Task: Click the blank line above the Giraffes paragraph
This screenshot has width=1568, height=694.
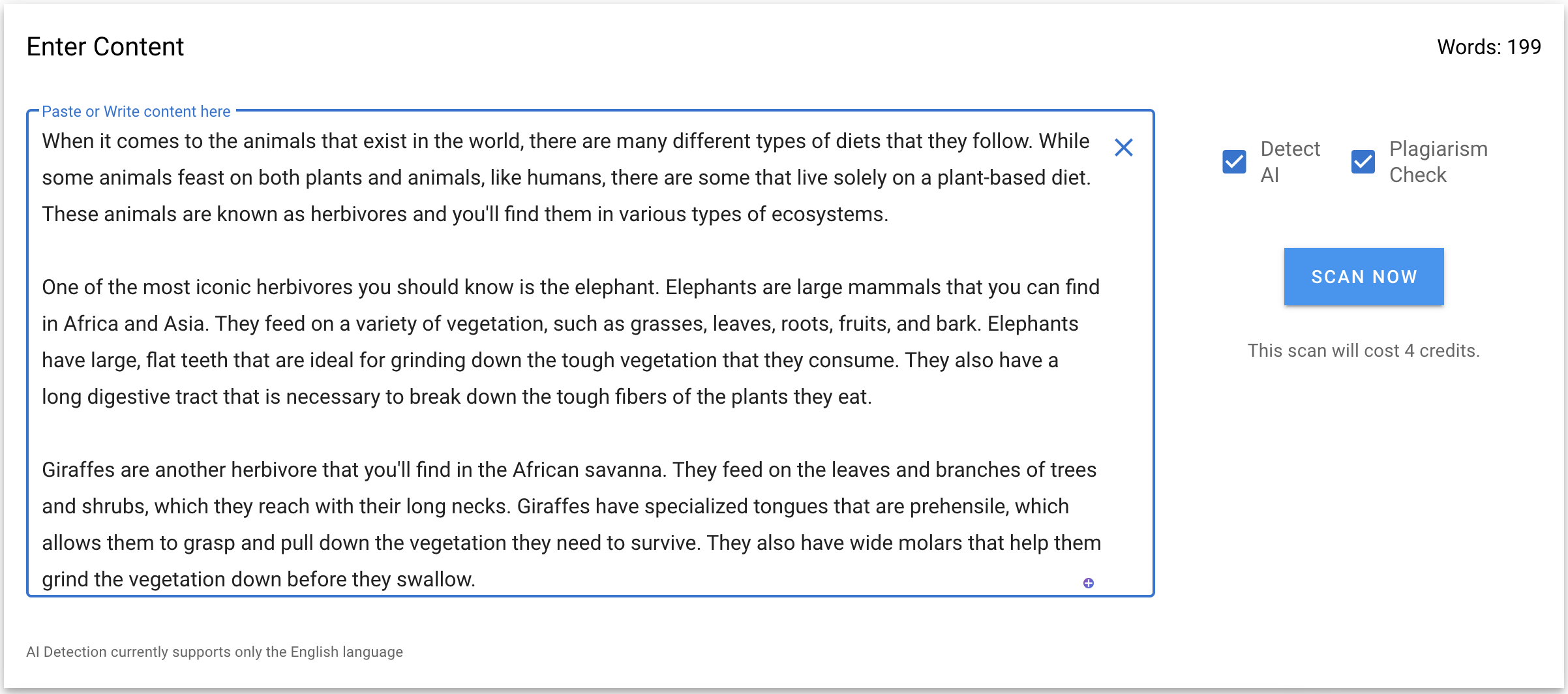Action: pyautogui.click(x=567, y=433)
